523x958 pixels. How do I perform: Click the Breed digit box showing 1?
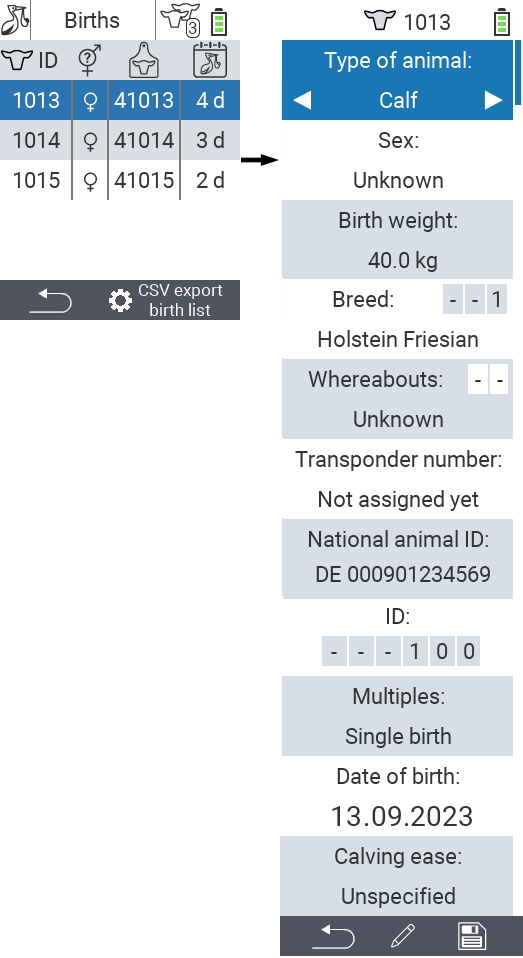496,300
